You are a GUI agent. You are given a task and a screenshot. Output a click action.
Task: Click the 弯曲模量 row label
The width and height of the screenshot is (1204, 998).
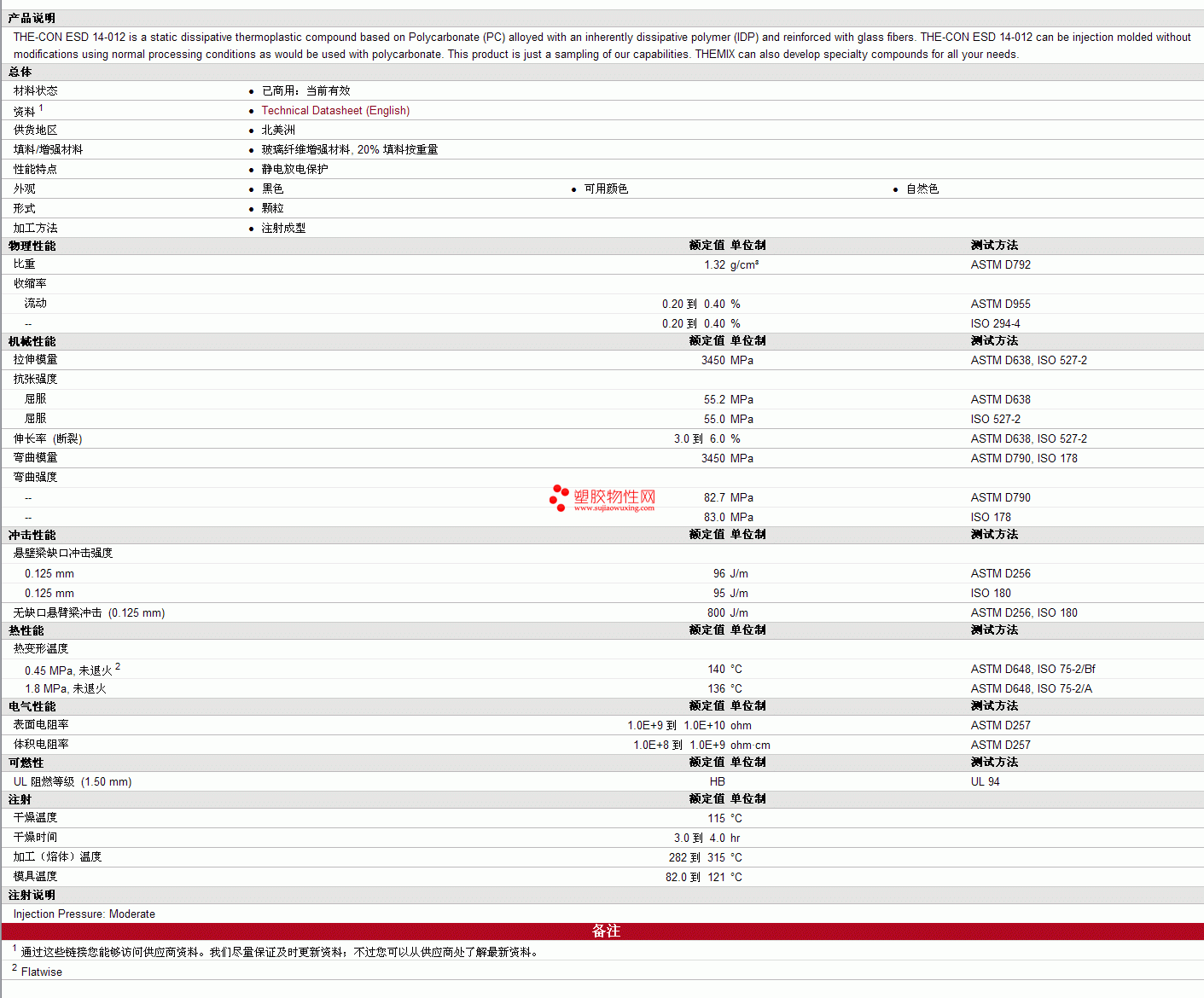tap(36, 458)
